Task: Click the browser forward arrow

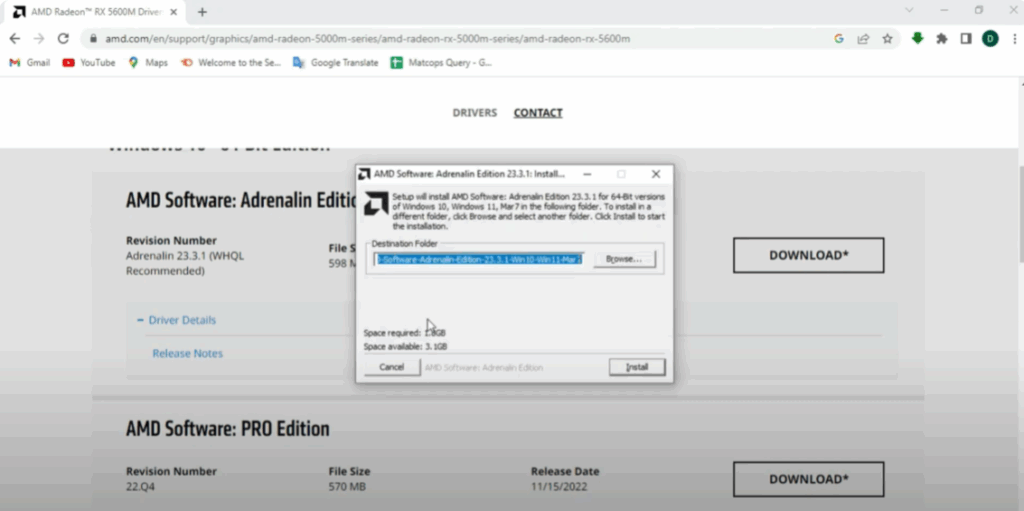Action: (x=39, y=39)
